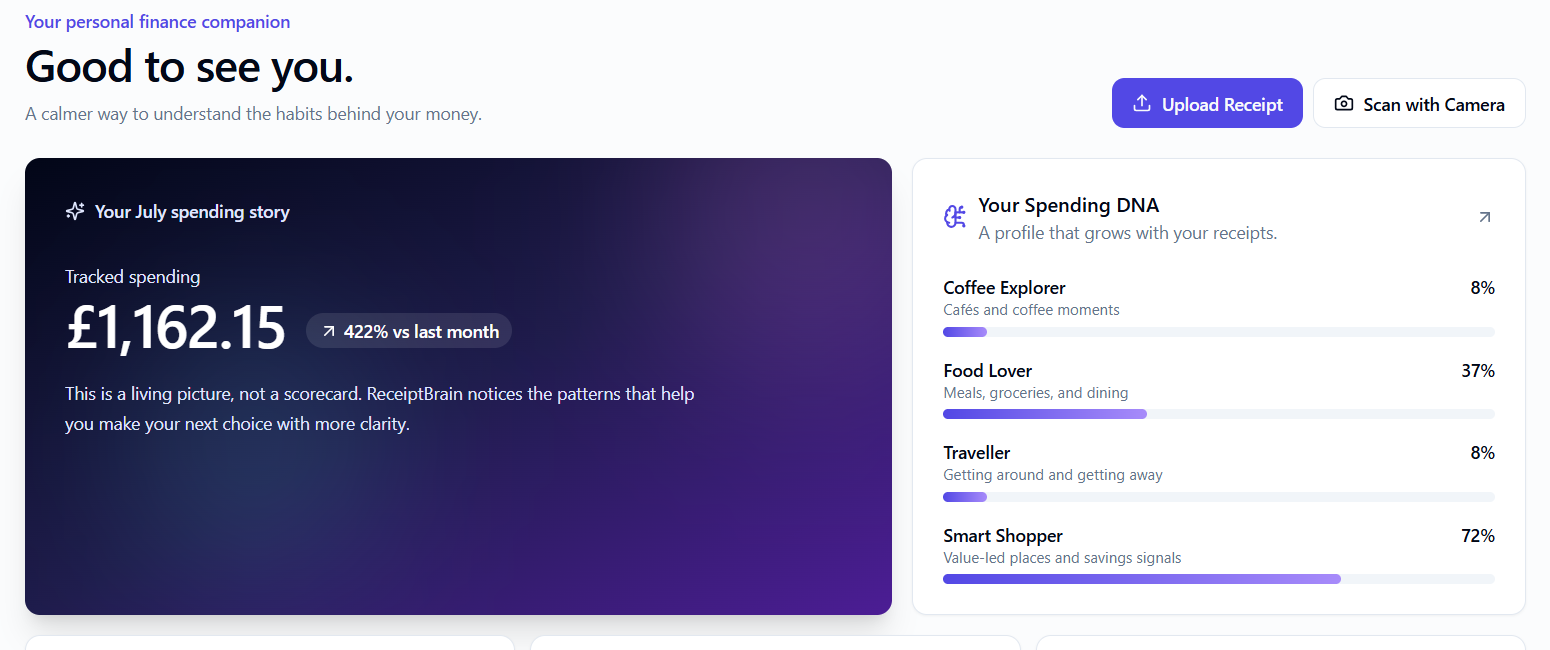Click the Food Lover progress bar
The image size is (1550, 650).
[x=1219, y=414]
